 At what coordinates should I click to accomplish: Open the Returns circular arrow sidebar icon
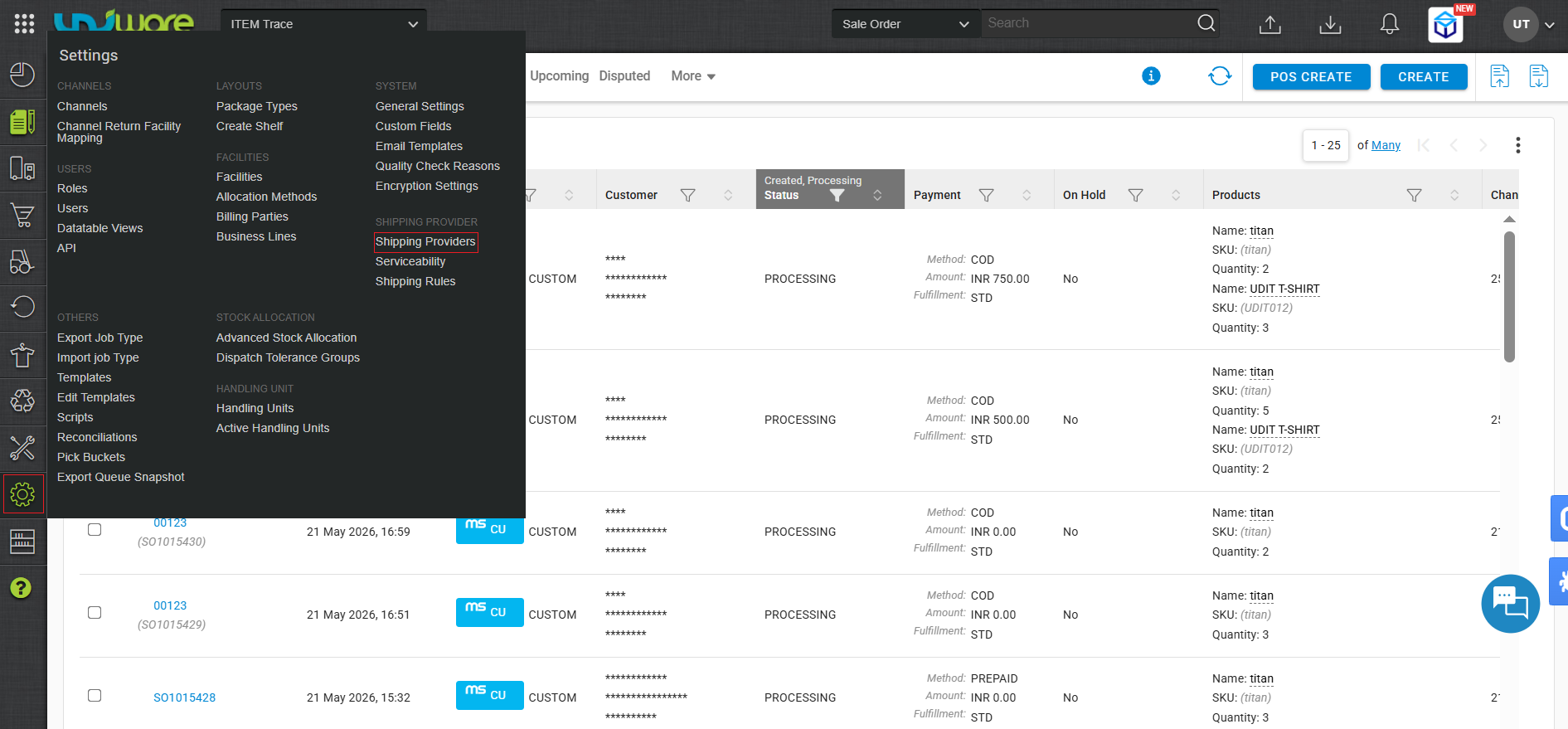[22, 307]
